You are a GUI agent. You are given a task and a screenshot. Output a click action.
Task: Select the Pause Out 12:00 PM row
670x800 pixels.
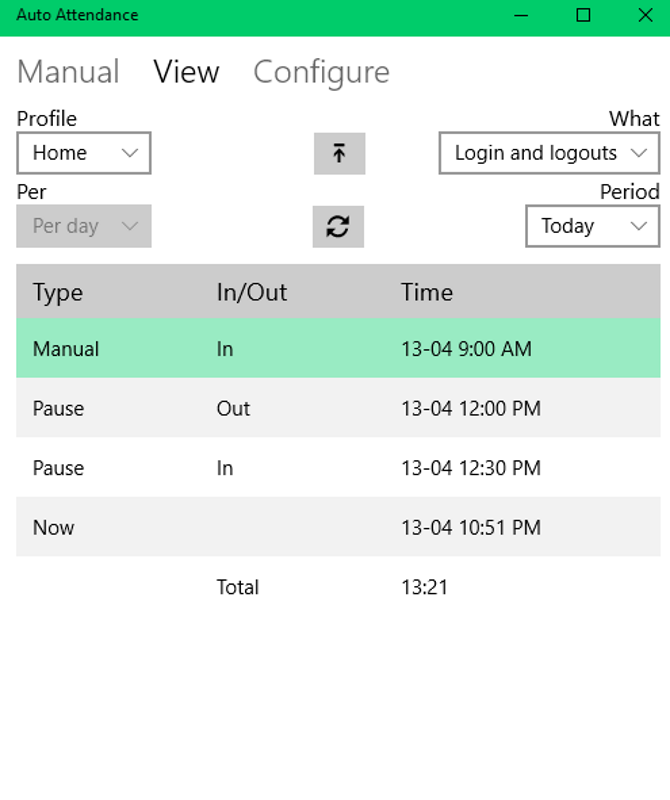tap(338, 408)
